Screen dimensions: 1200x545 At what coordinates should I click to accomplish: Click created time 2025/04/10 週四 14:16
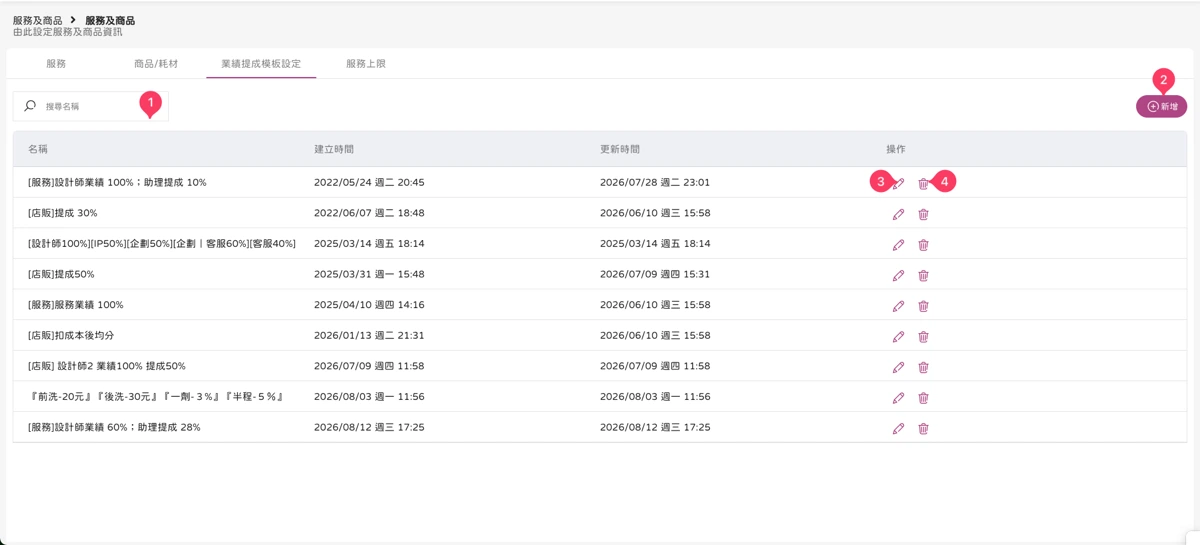[369, 305]
